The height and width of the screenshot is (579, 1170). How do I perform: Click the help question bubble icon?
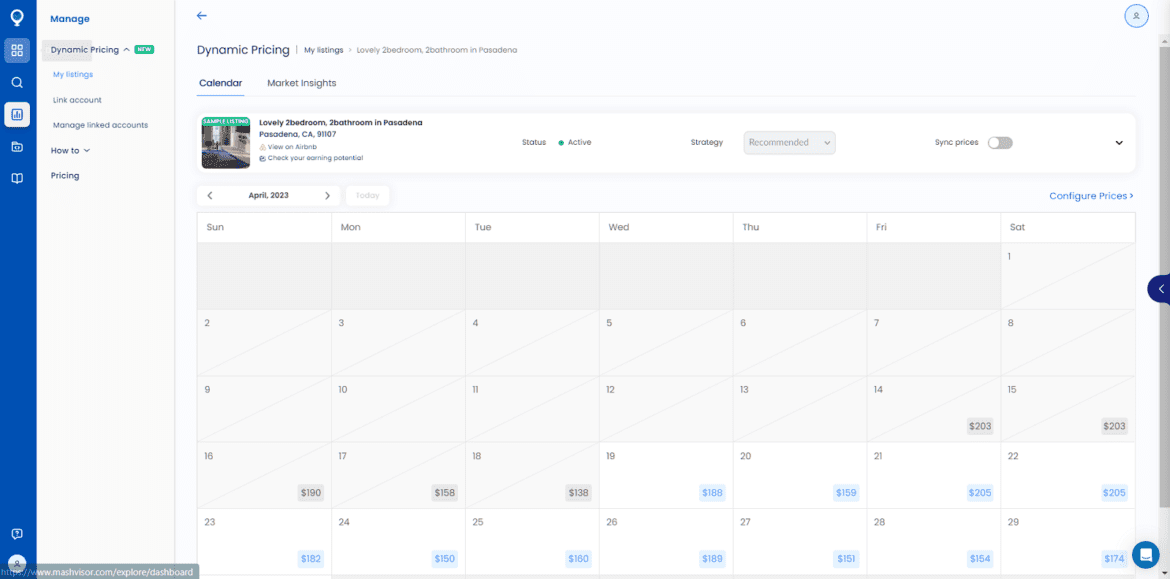[x=17, y=534]
